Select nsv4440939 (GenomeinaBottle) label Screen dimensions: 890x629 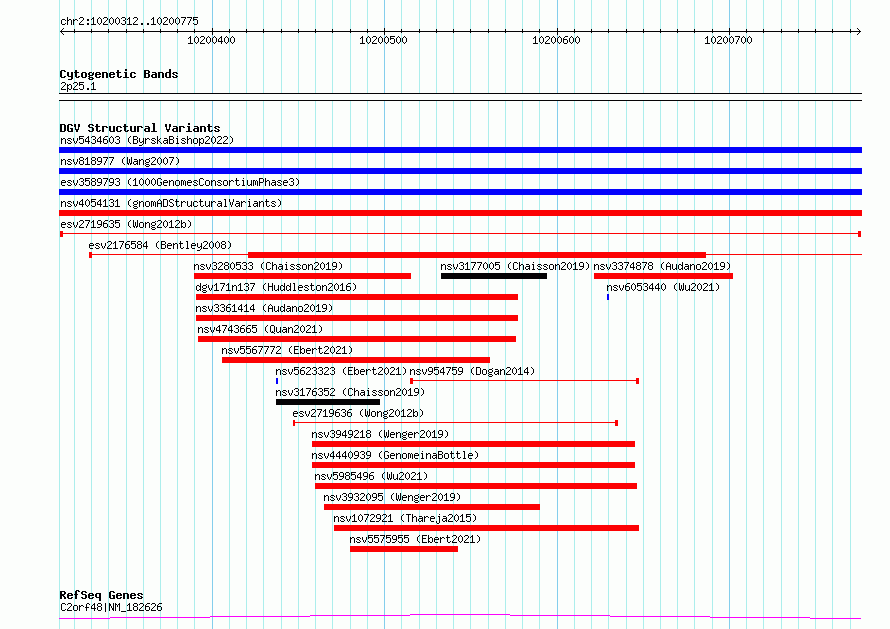(395, 455)
